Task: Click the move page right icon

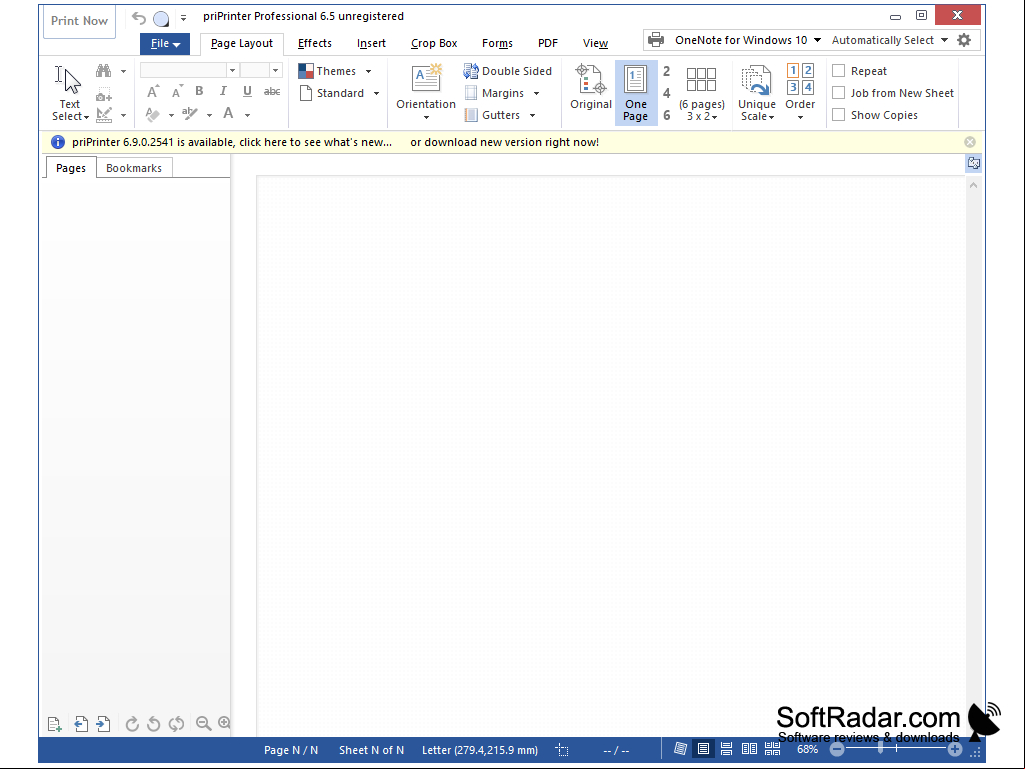Action: point(103,724)
